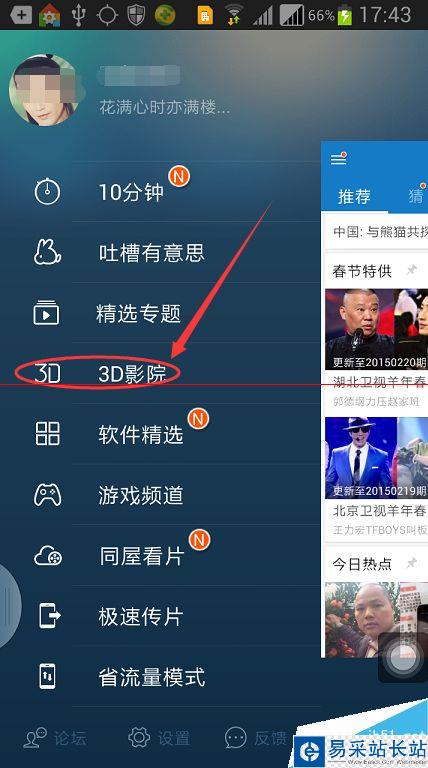Open 反馈 feedback at the bottom
Screen dimensions: 428x768
point(255,738)
